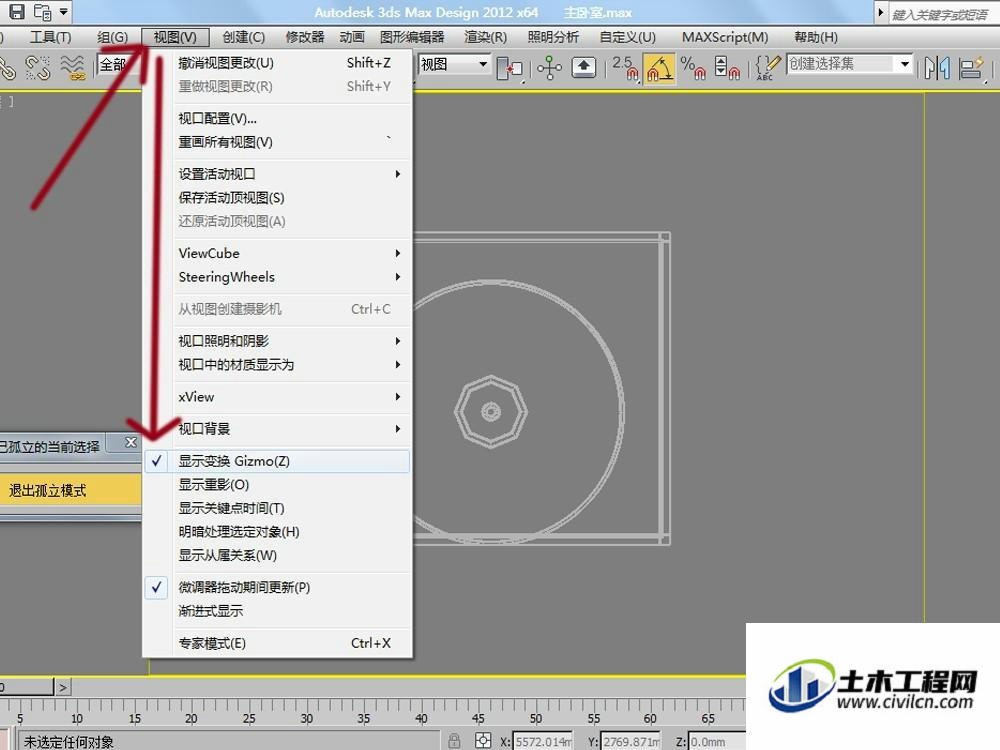Uncheck 显示变换 Gizmo(Z) option

[277, 461]
